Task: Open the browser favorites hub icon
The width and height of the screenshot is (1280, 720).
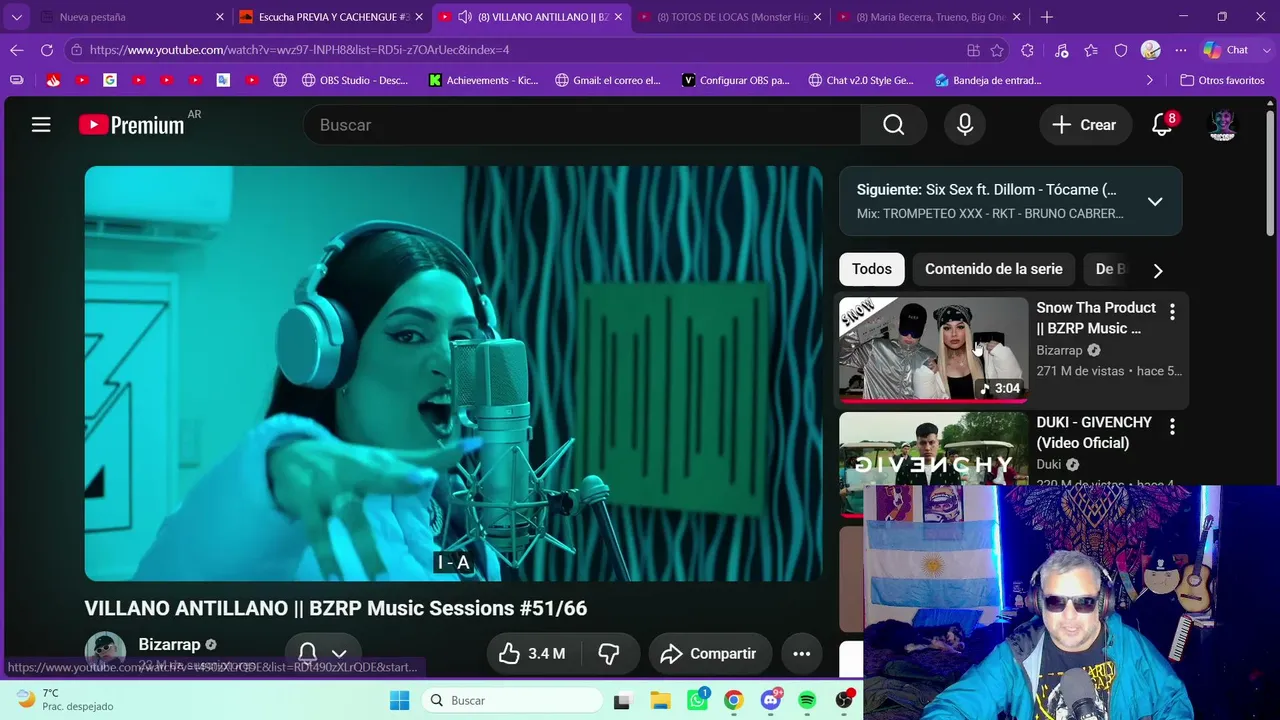Action: pos(1091,50)
